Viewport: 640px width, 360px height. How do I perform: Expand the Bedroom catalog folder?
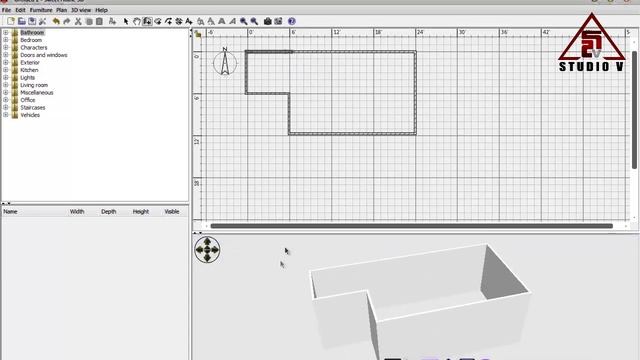tap(6, 40)
